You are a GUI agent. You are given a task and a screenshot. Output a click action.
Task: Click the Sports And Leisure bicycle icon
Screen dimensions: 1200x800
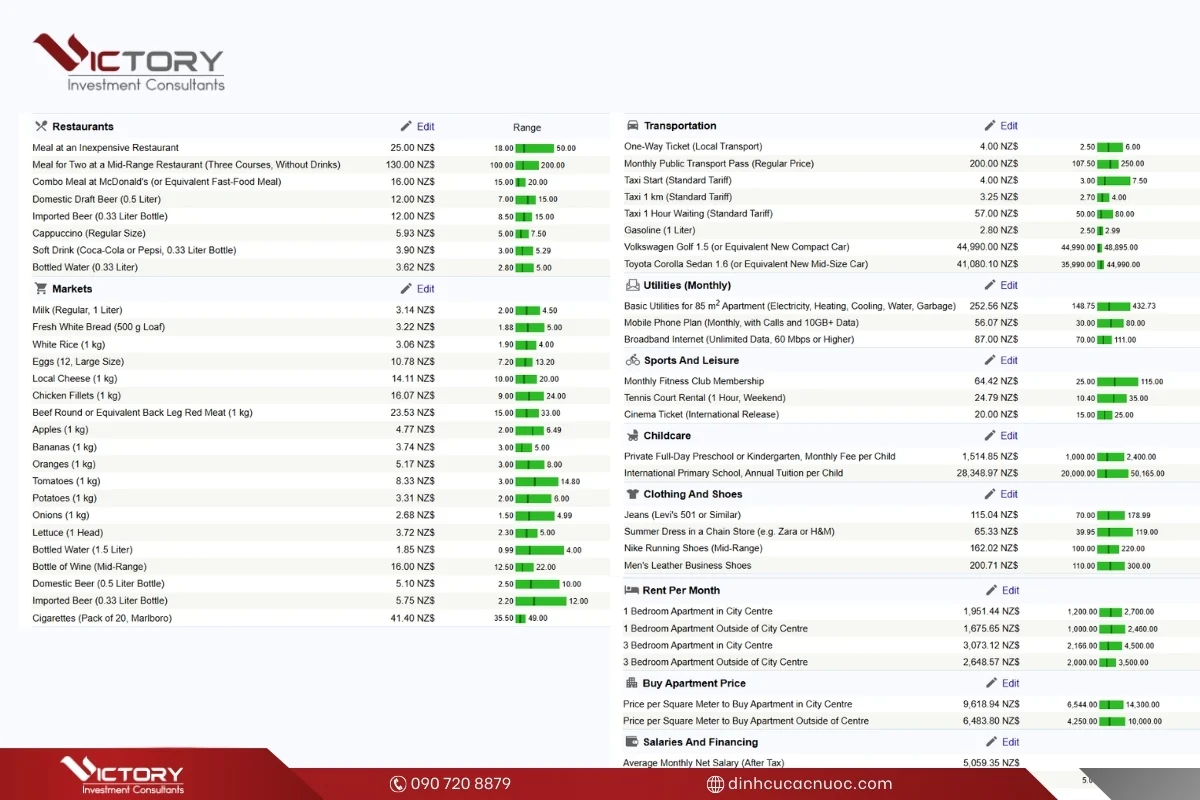pyautogui.click(x=633, y=361)
